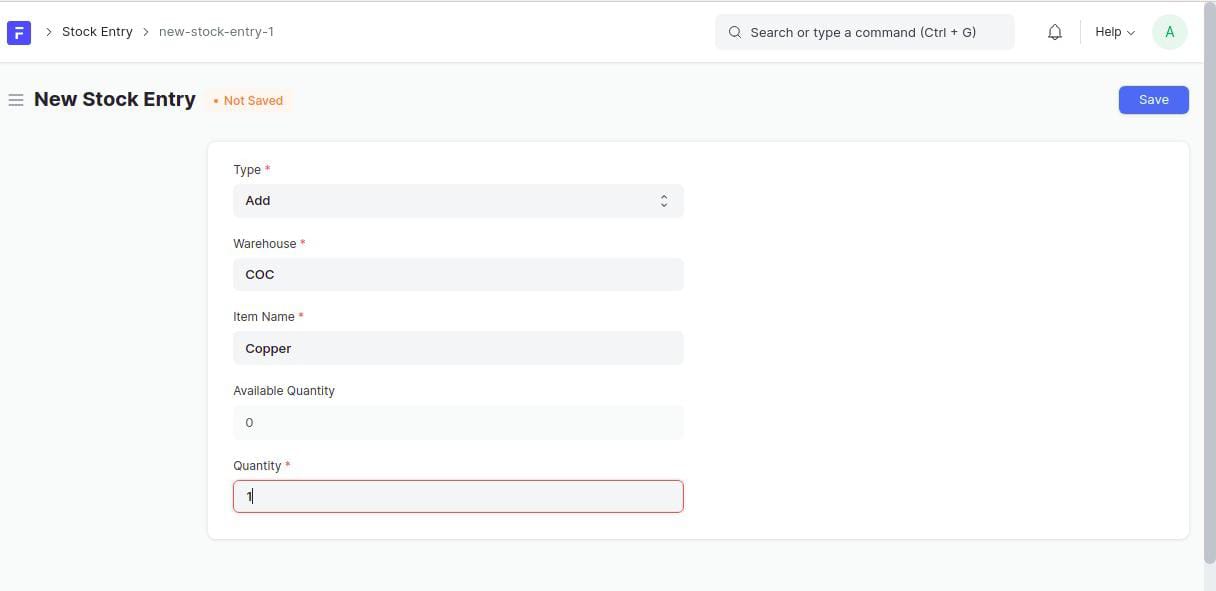
Task: Open the user avatar menu
Action: coord(1169,32)
